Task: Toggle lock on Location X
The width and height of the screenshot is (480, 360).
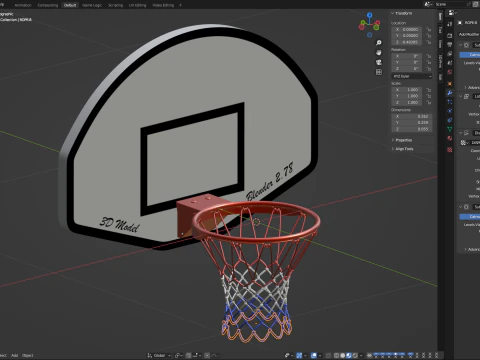Action: tap(429, 29)
